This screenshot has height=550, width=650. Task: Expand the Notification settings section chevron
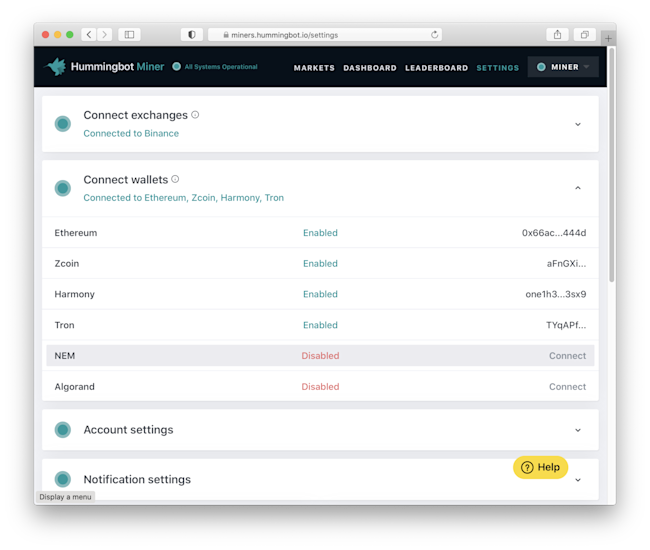point(578,480)
